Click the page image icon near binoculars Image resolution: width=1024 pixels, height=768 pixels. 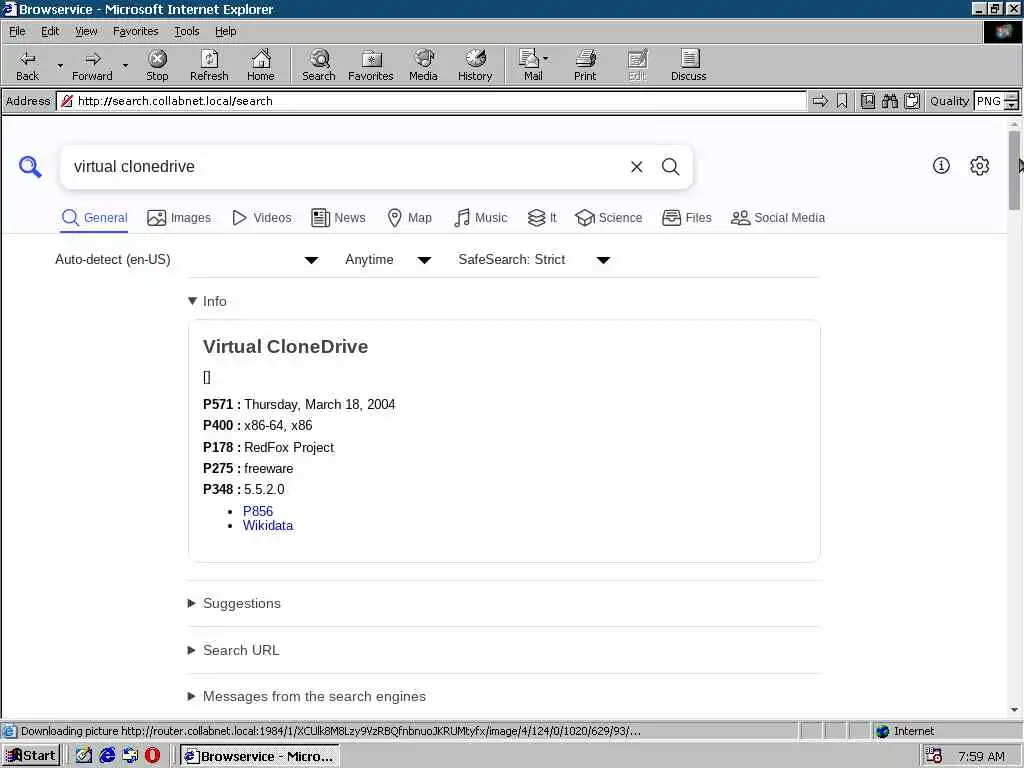click(868, 101)
